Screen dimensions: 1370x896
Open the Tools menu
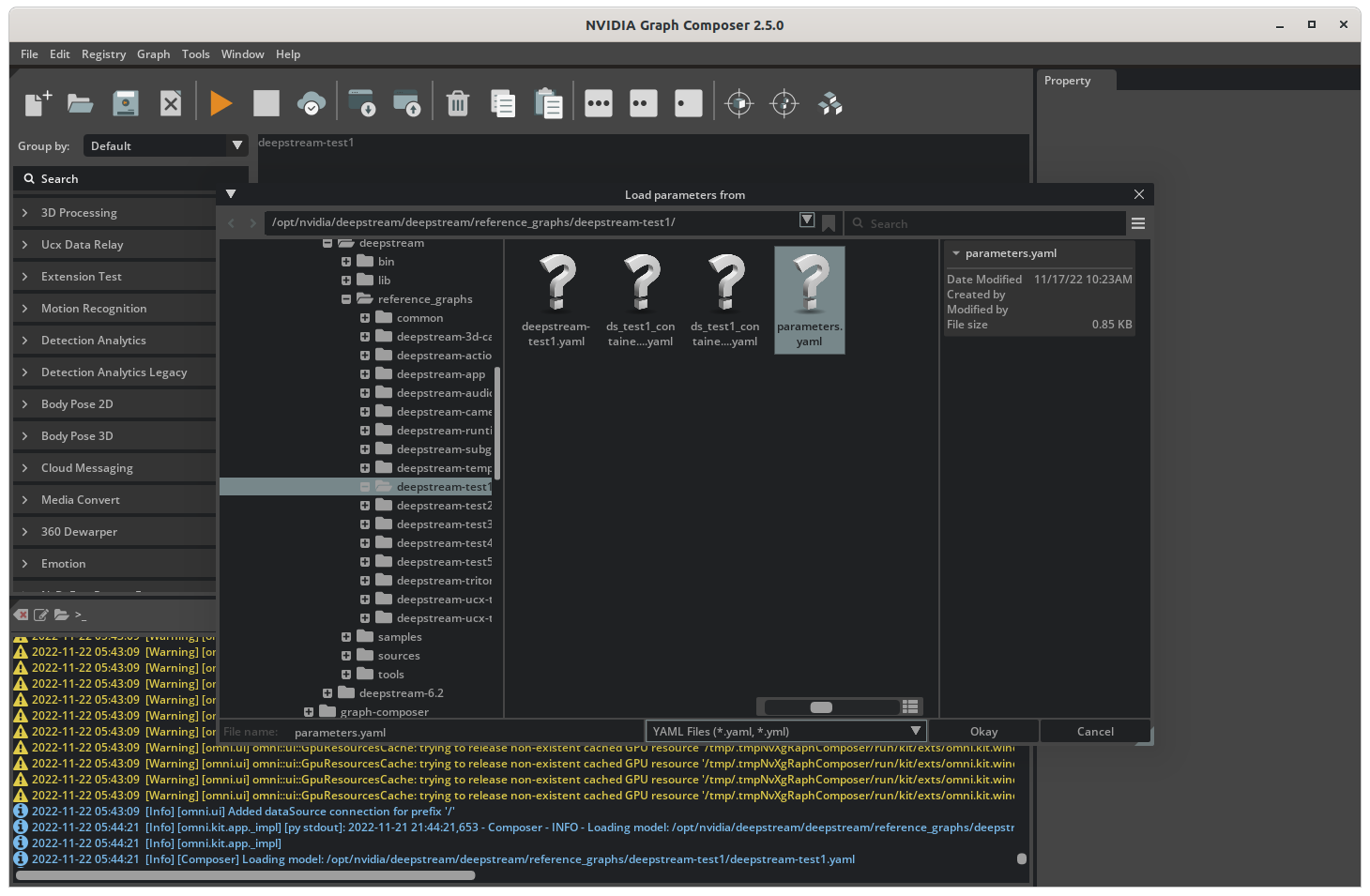click(195, 54)
